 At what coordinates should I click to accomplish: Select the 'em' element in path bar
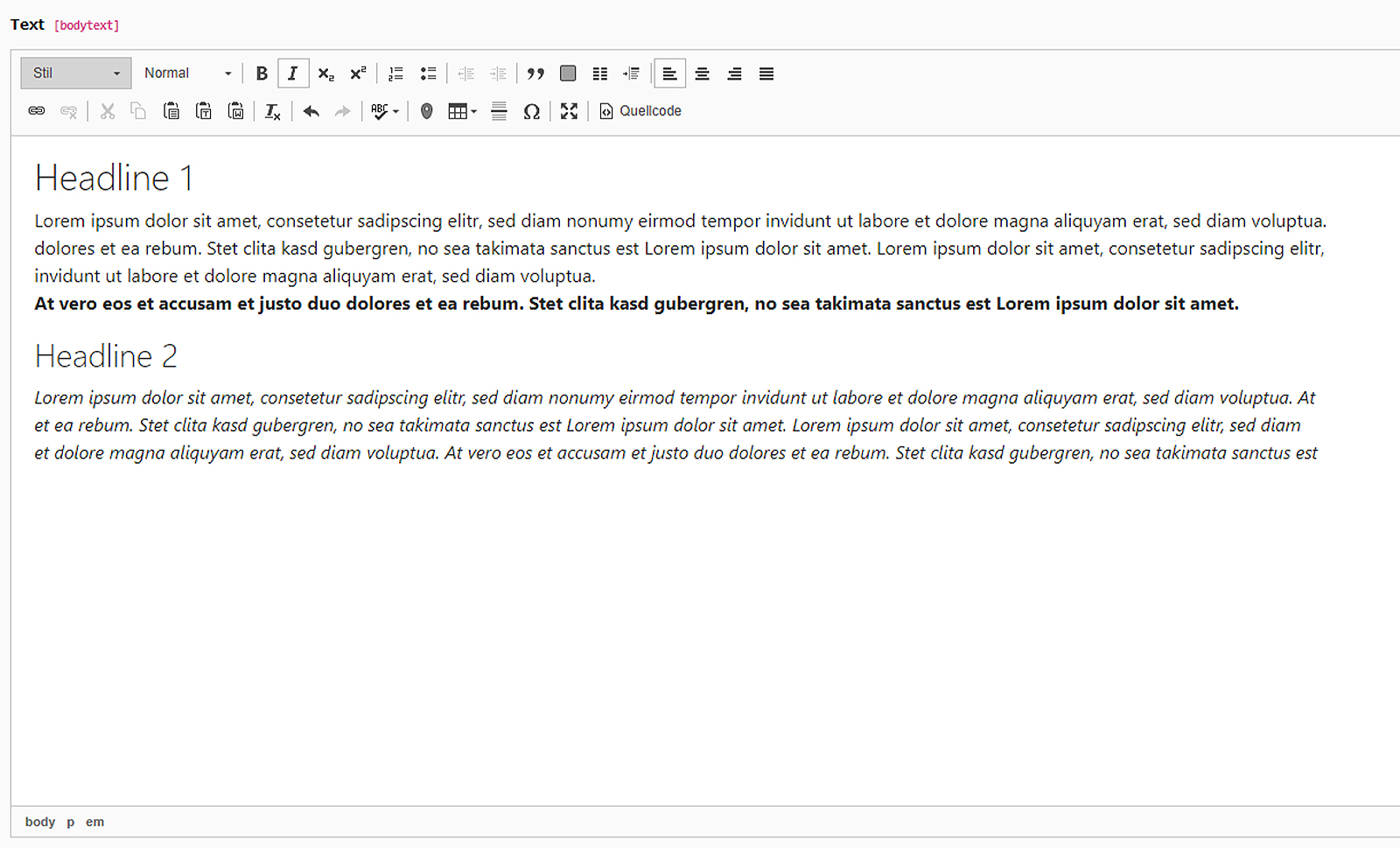point(94,822)
